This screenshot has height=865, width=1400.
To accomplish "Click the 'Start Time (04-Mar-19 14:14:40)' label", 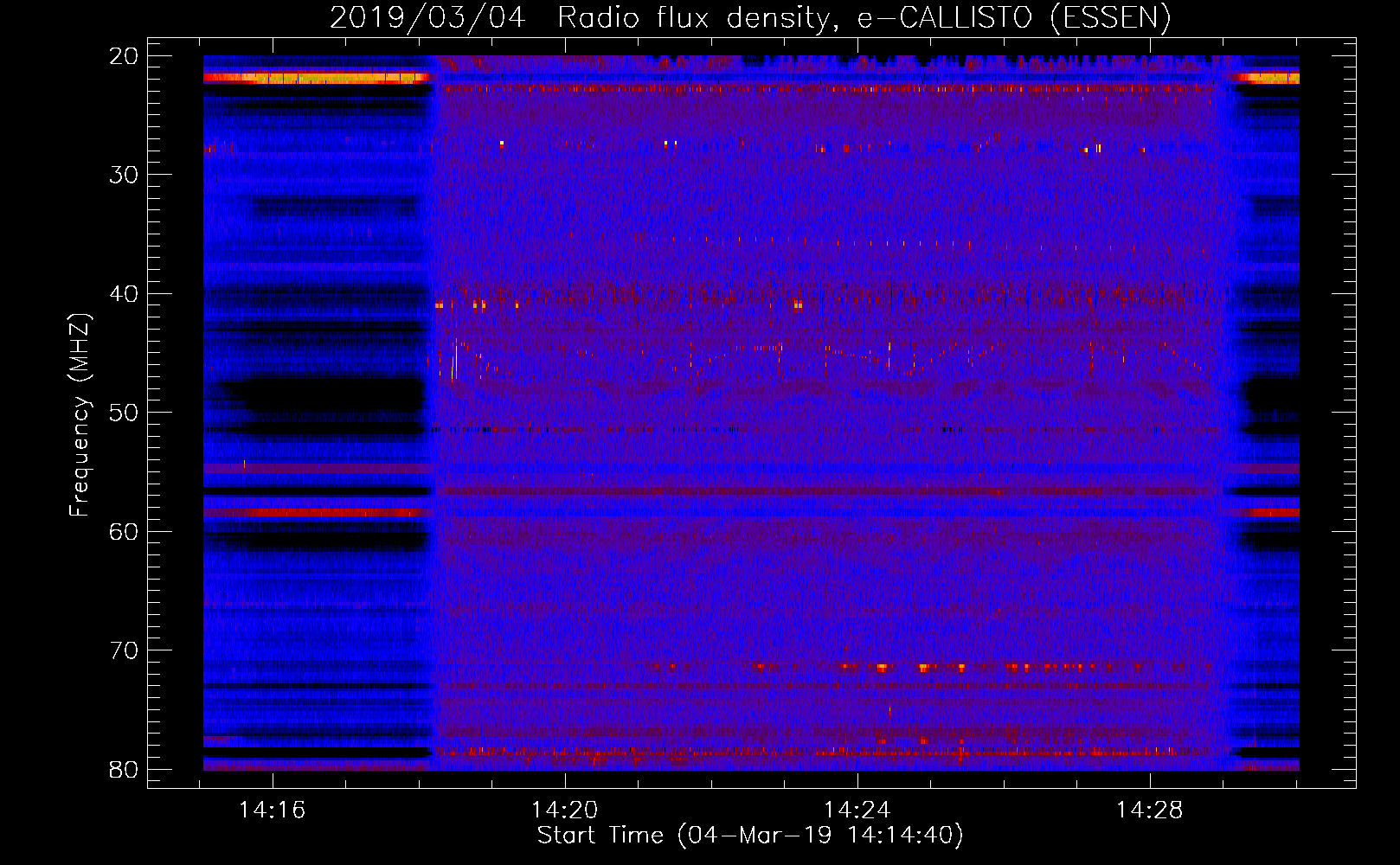I will pos(750,836).
